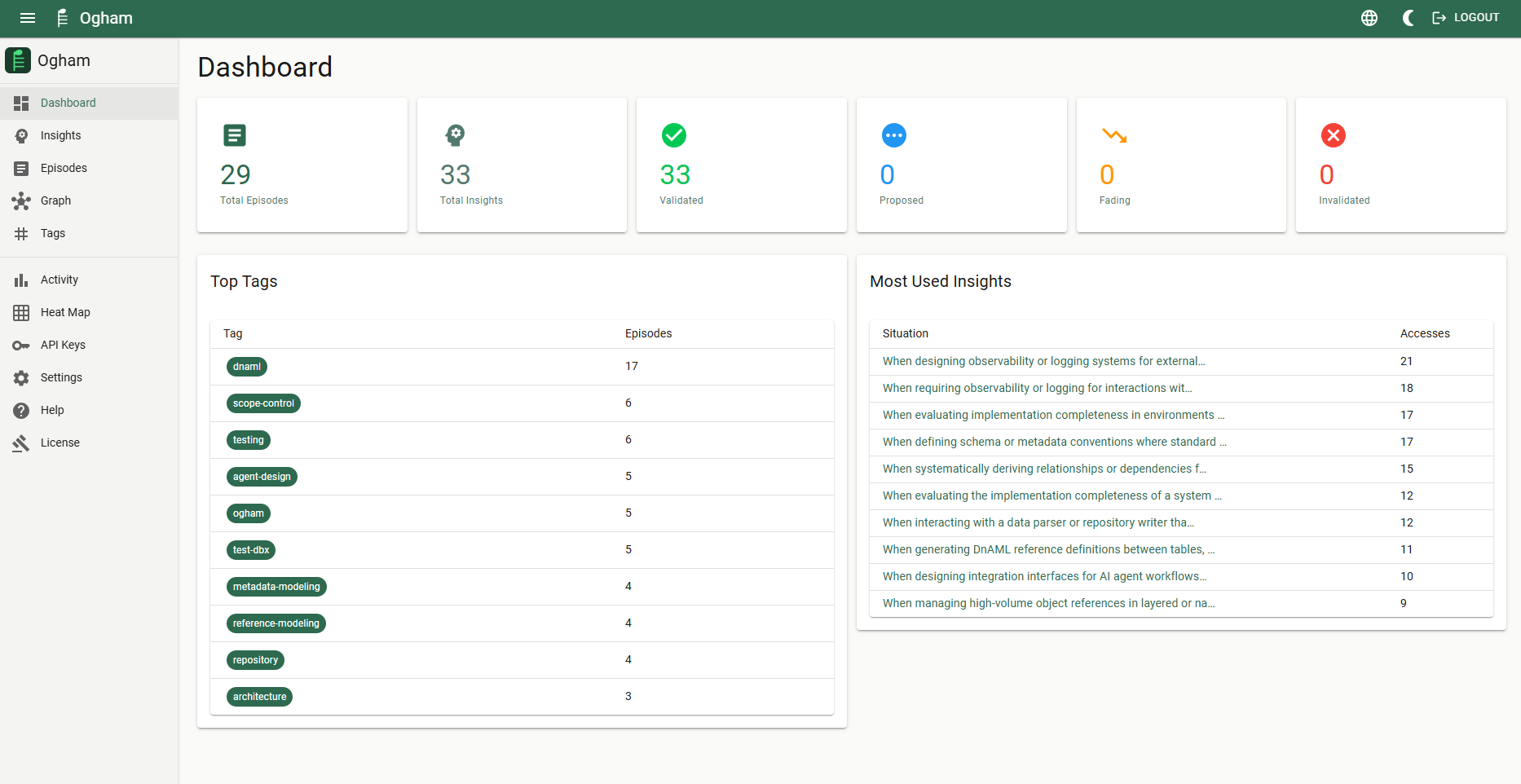1521x784 pixels.
Task: Select the ogham tag chip
Action: 249,513
